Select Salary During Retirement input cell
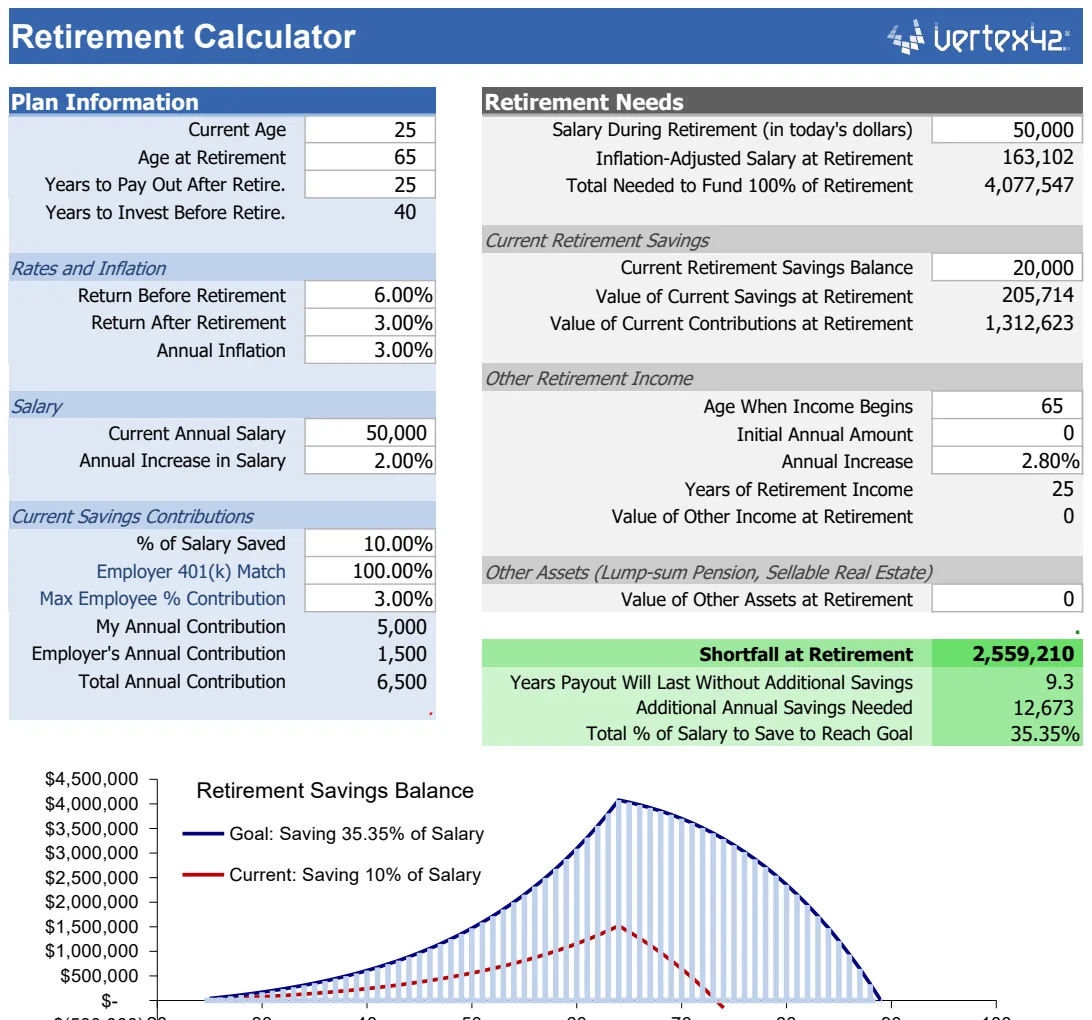Image resolution: width=1092 pixels, height=1020 pixels. (x=1007, y=130)
